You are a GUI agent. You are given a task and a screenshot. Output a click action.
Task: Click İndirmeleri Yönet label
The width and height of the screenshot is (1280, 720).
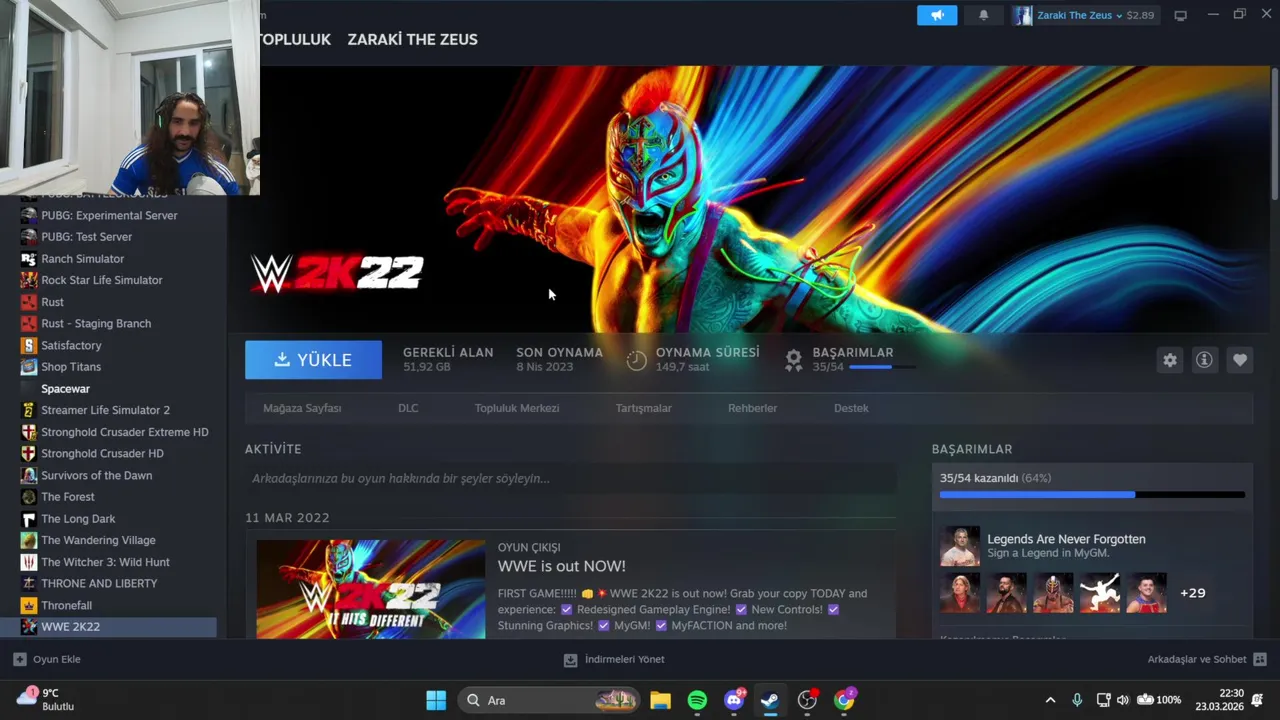point(625,660)
